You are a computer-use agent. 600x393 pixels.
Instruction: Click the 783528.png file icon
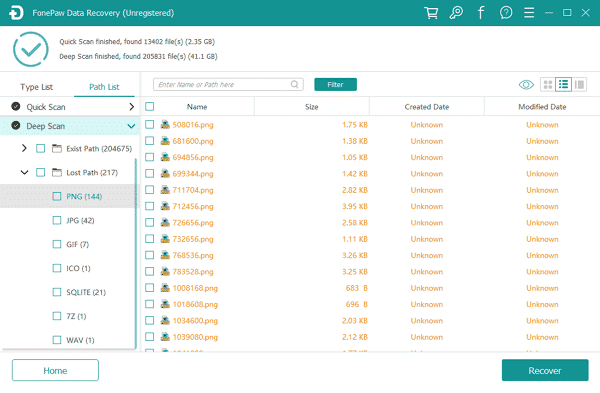(x=165, y=271)
